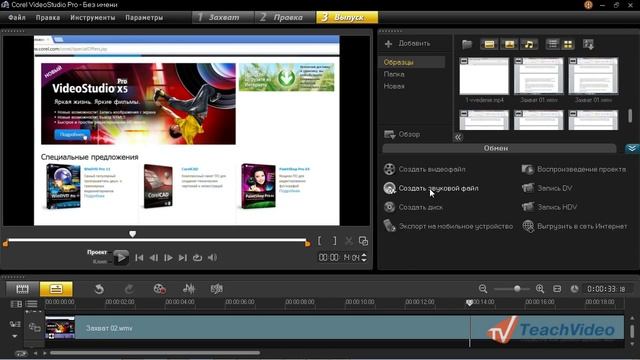
Task: Switch library to list view
Action: coord(553,44)
